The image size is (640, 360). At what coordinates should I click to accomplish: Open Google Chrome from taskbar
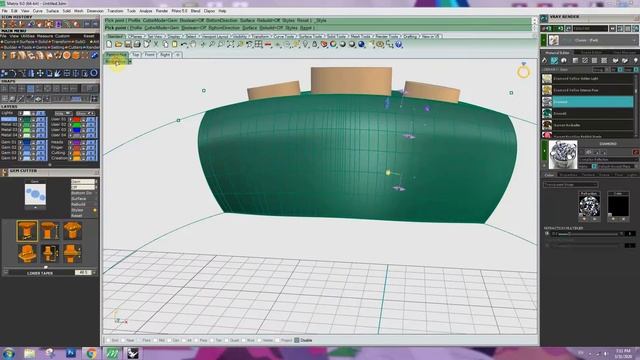click(x=91, y=353)
